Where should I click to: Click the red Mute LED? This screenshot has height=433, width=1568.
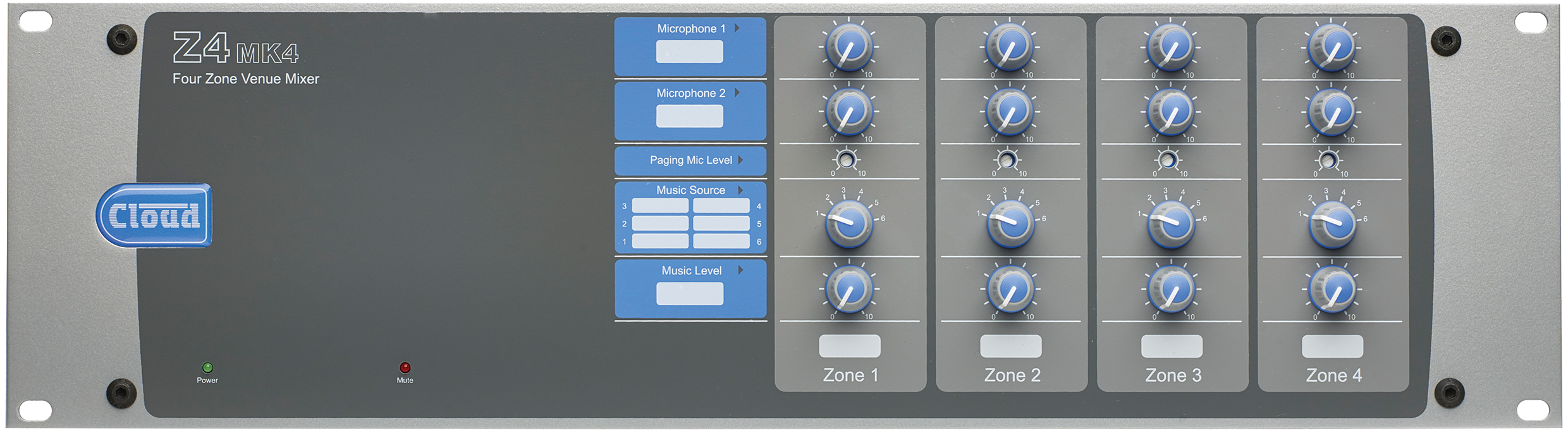tap(405, 367)
